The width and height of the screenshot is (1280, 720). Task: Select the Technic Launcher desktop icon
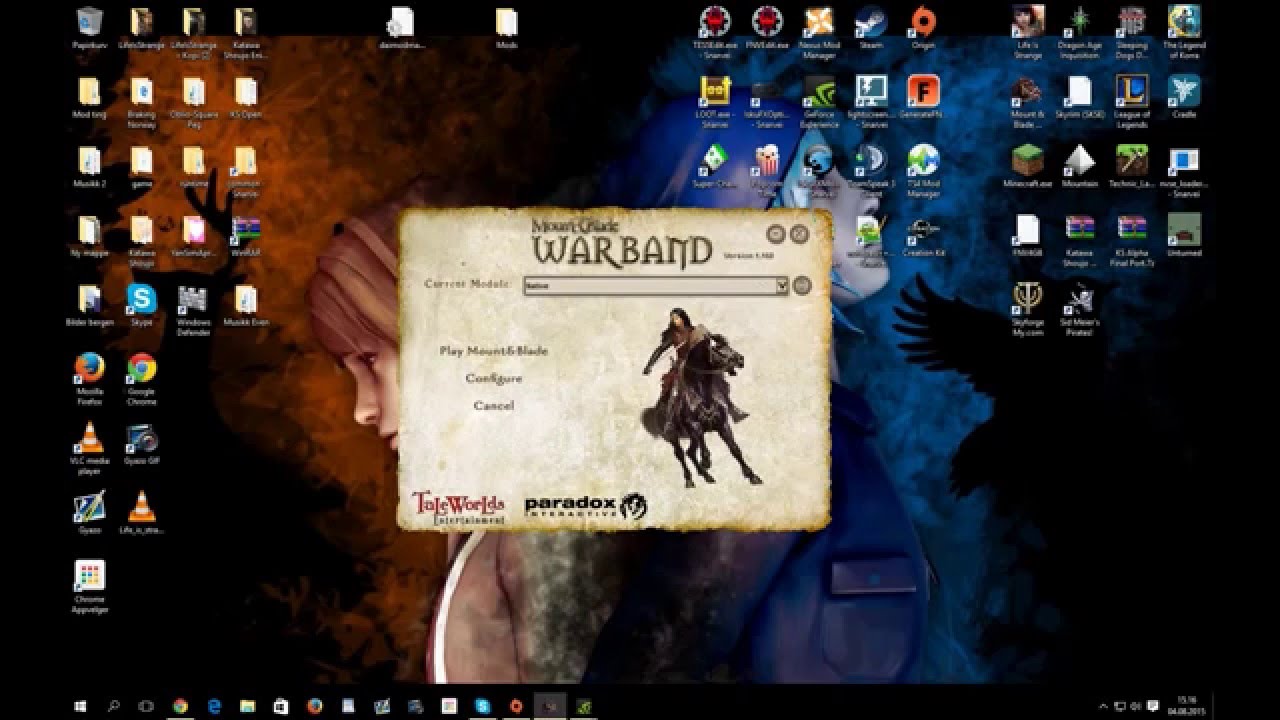[1132, 166]
